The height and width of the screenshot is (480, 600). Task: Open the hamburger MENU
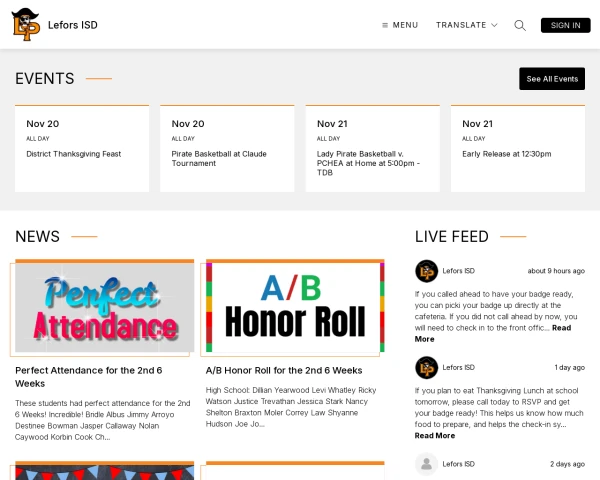(400, 25)
